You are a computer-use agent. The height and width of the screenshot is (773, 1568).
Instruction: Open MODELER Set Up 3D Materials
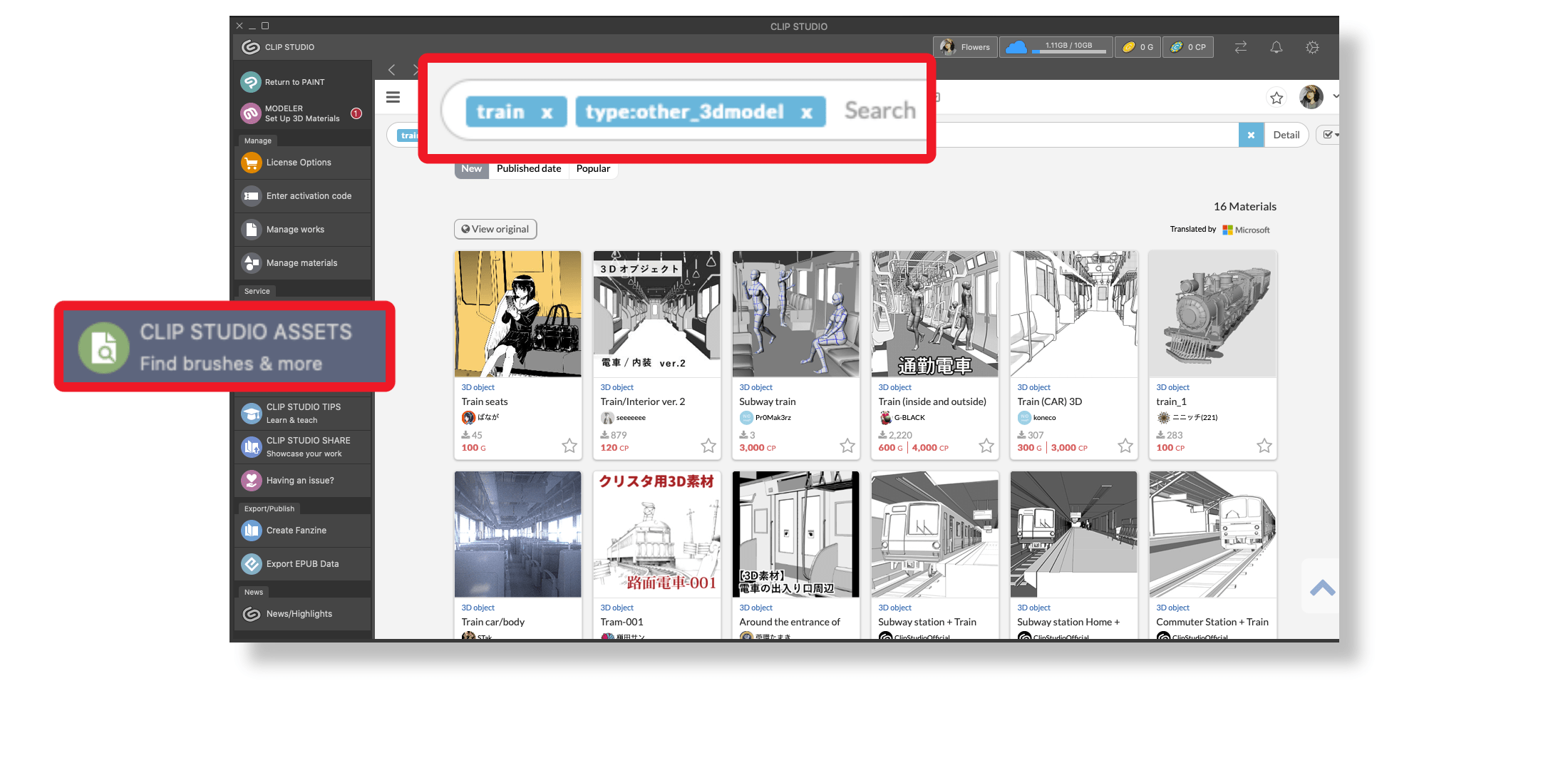pyautogui.click(x=301, y=113)
